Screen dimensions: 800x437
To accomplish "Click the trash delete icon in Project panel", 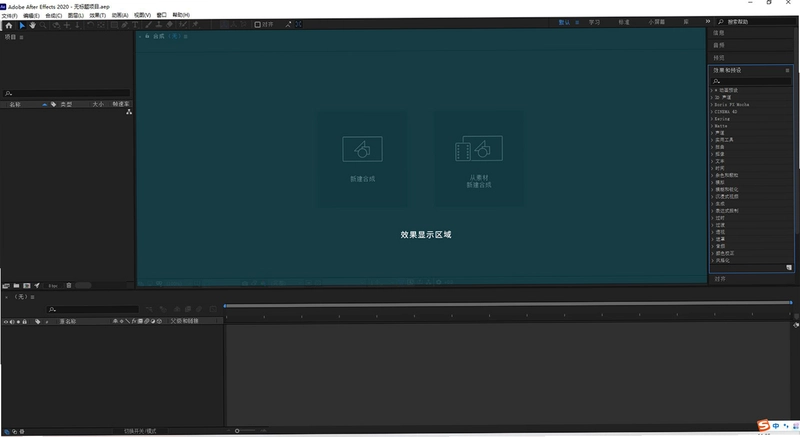I will tap(69, 286).
